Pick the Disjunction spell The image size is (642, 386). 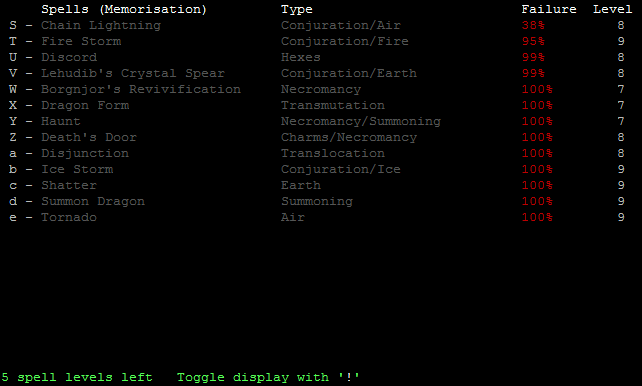click(317, 153)
